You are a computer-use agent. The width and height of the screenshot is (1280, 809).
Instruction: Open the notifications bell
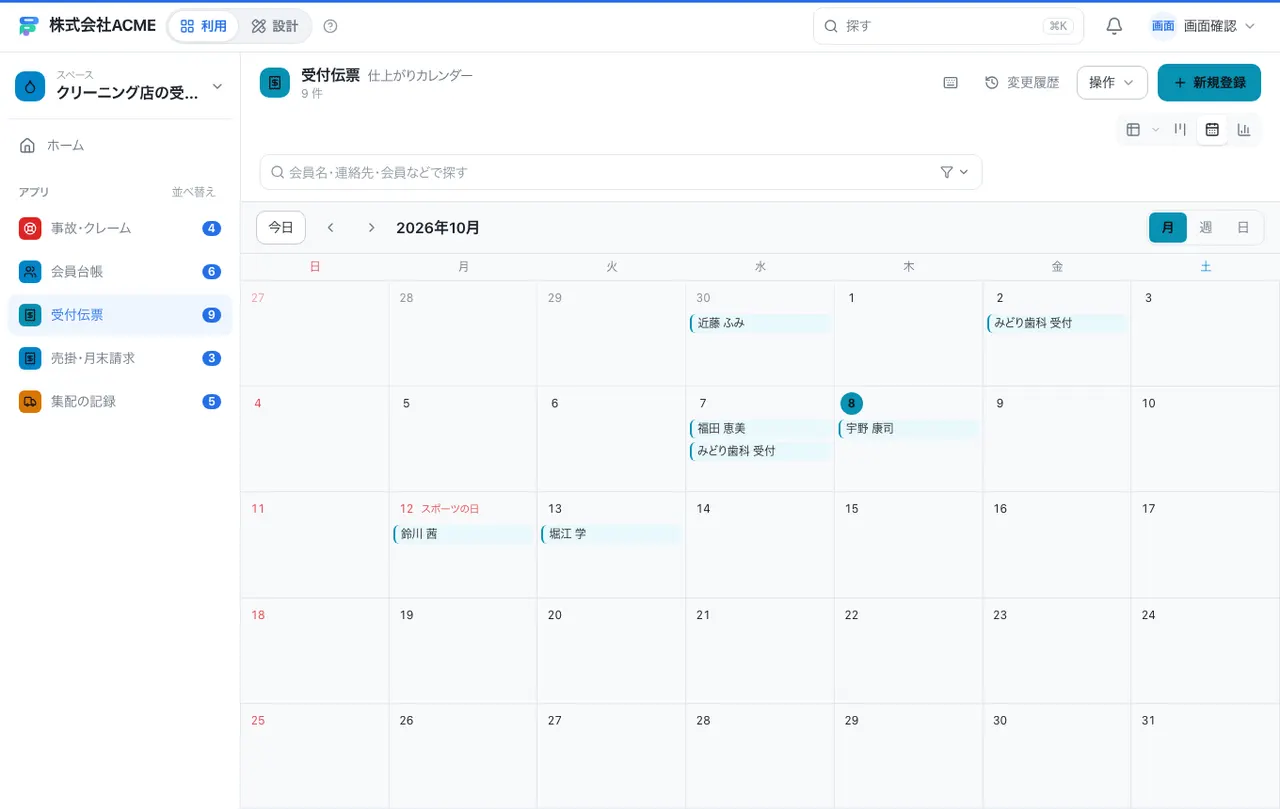1114,26
